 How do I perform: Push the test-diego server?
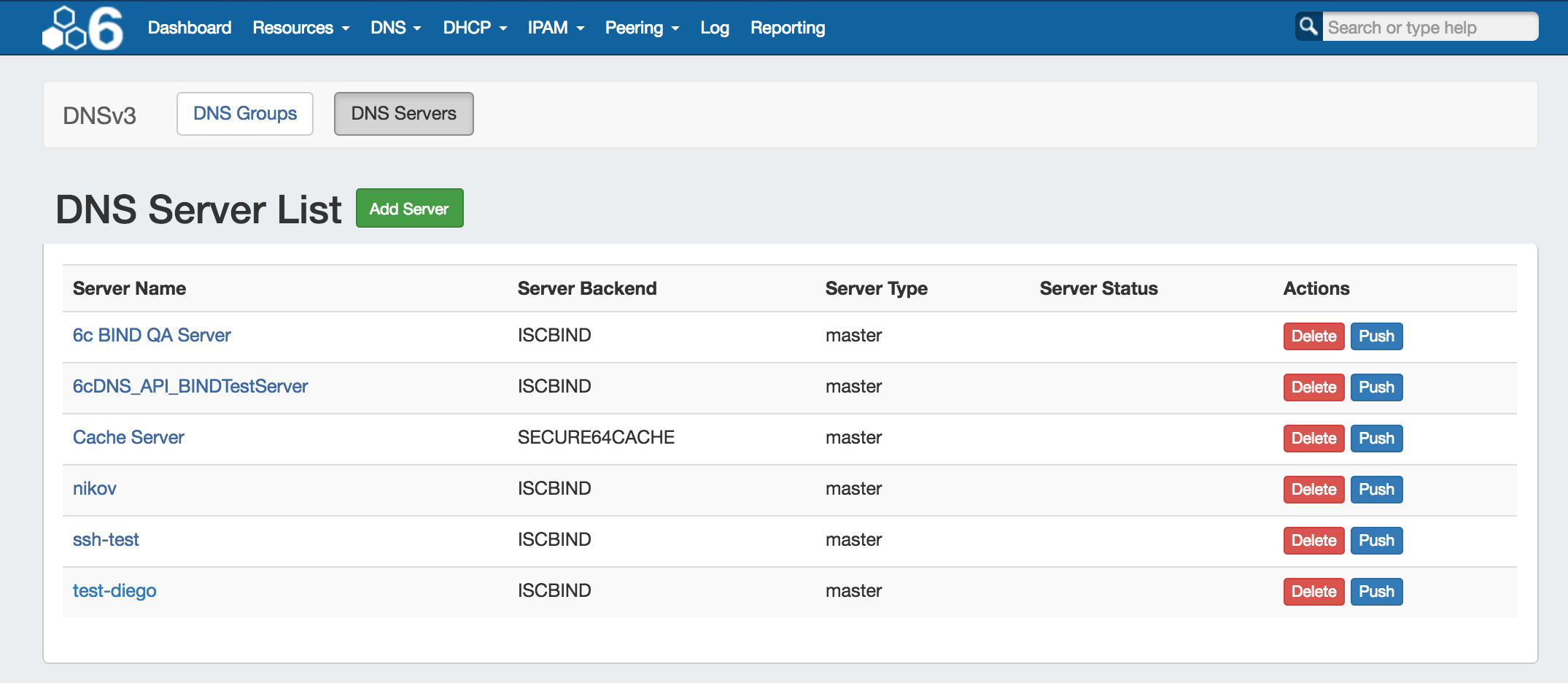[x=1376, y=592]
